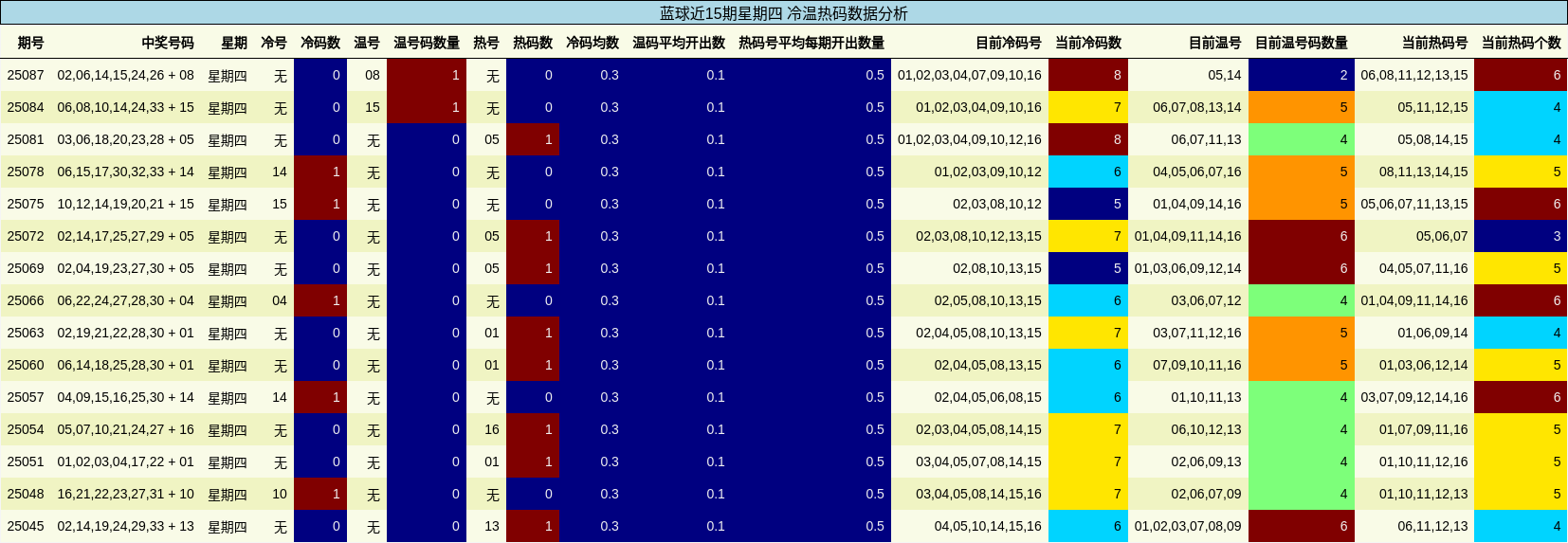Select the 期号 column header
The image size is (1568, 543).
(30, 43)
